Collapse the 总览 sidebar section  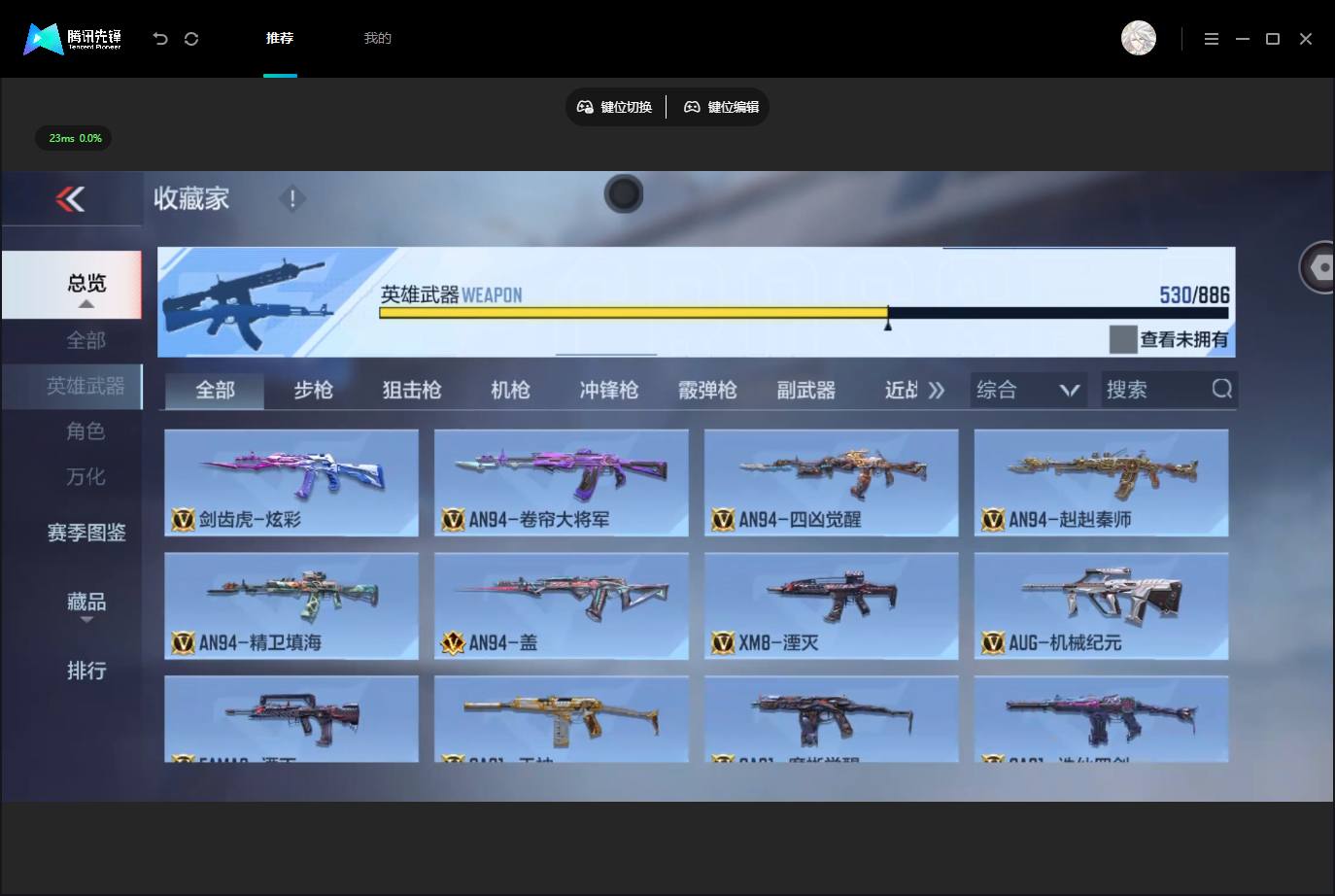coord(72,285)
